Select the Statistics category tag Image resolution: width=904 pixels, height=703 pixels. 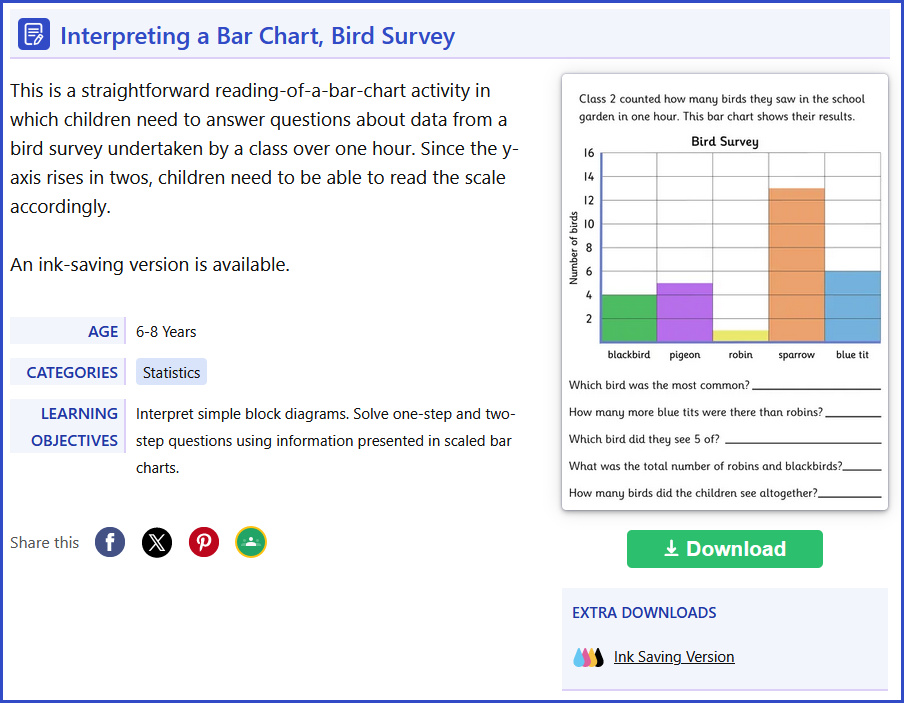[171, 371]
